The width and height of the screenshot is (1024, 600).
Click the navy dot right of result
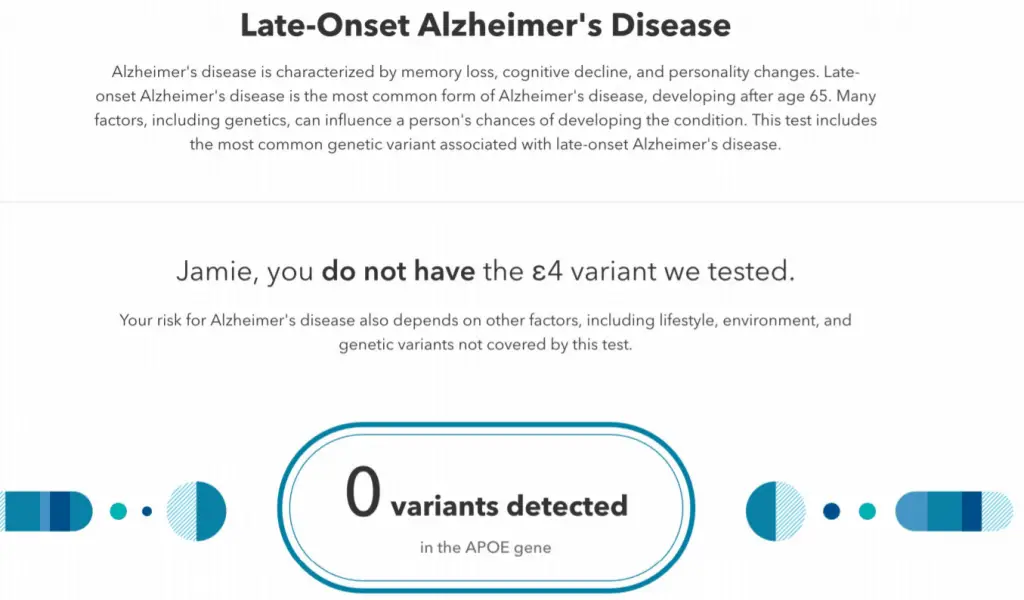[831, 511]
